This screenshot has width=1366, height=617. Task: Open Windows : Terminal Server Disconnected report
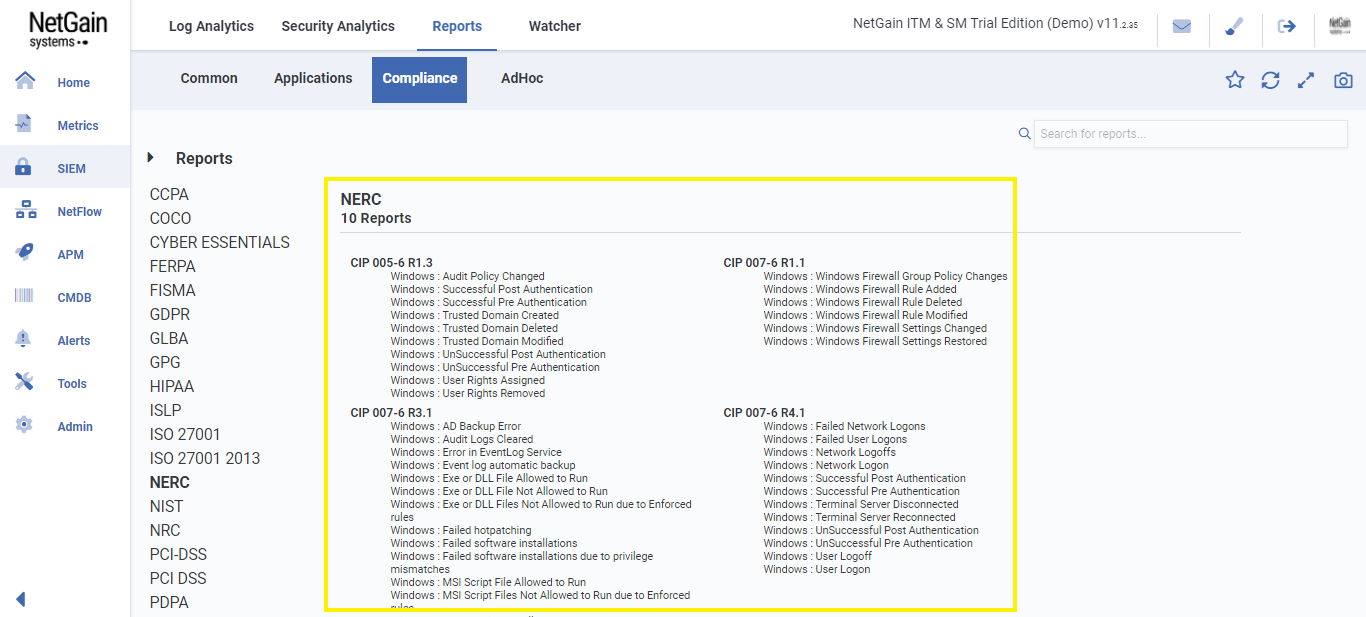(x=861, y=504)
